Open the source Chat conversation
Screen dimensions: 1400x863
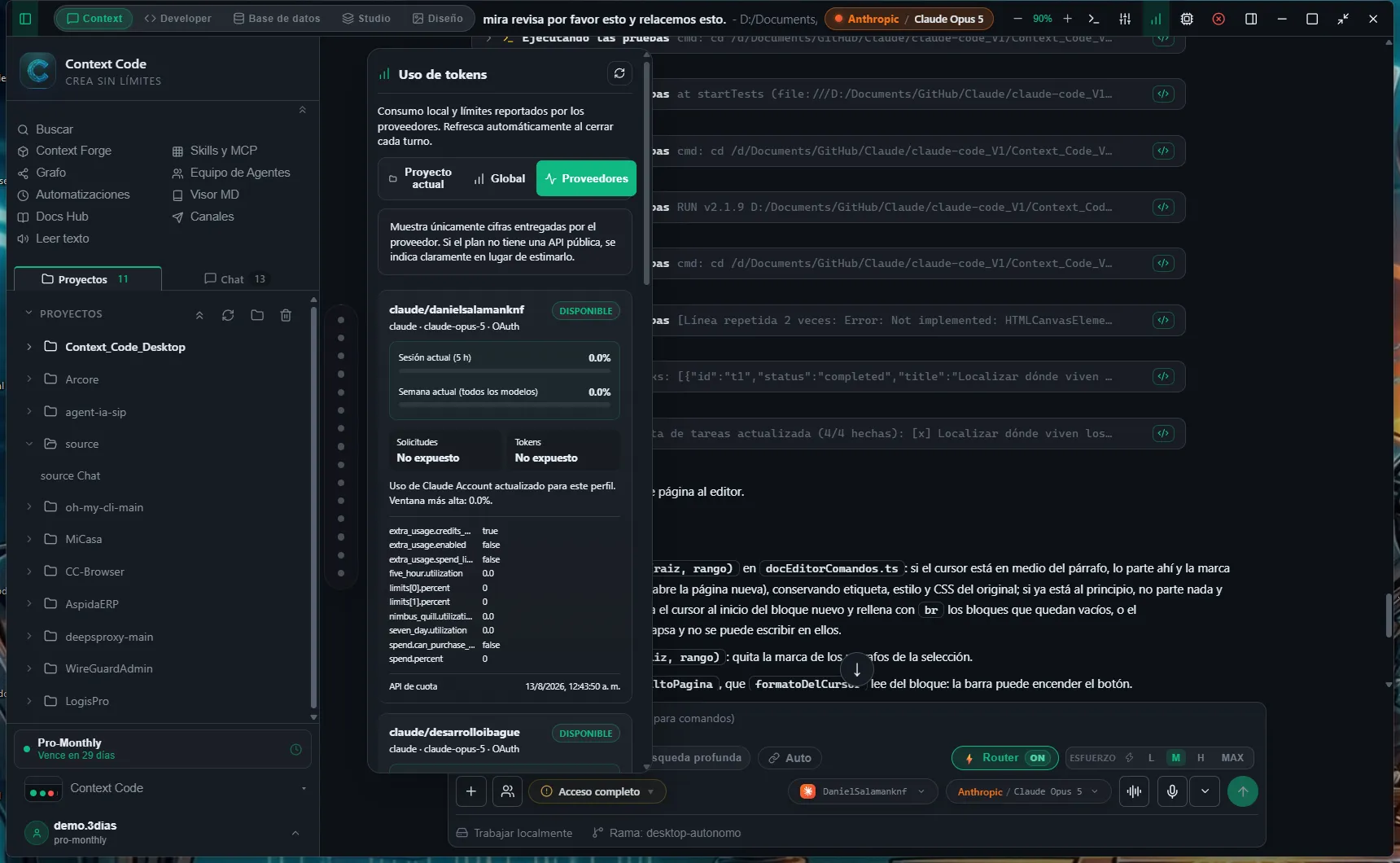[71, 475]
